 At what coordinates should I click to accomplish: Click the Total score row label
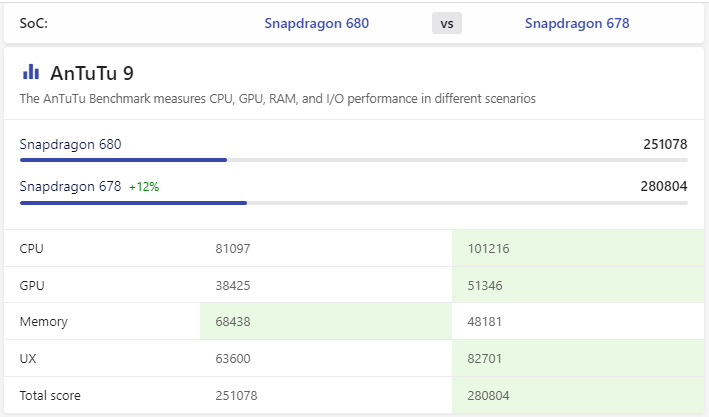50,396
